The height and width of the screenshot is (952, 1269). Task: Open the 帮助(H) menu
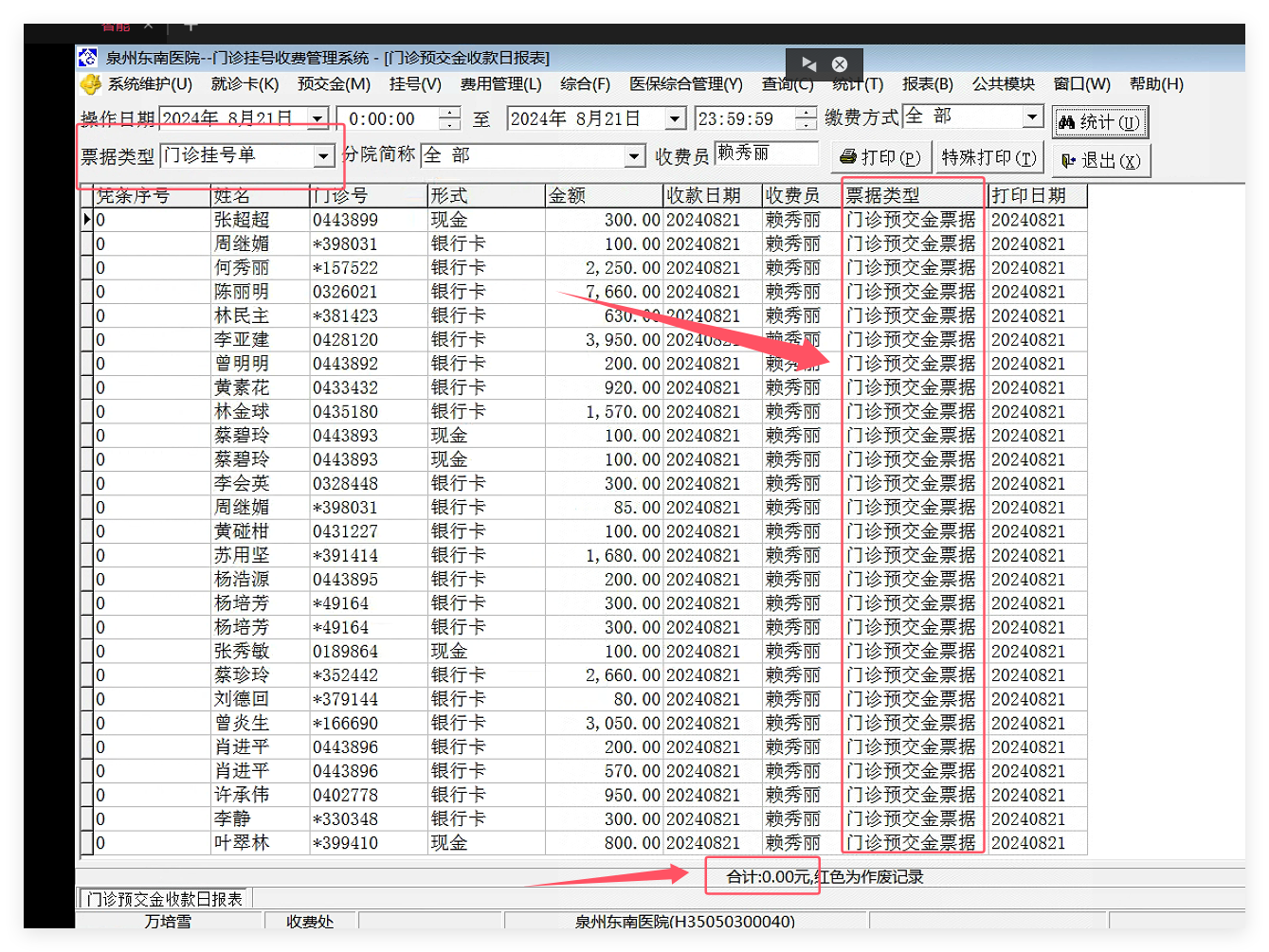pyautogui.click(x=1156, y=84)
